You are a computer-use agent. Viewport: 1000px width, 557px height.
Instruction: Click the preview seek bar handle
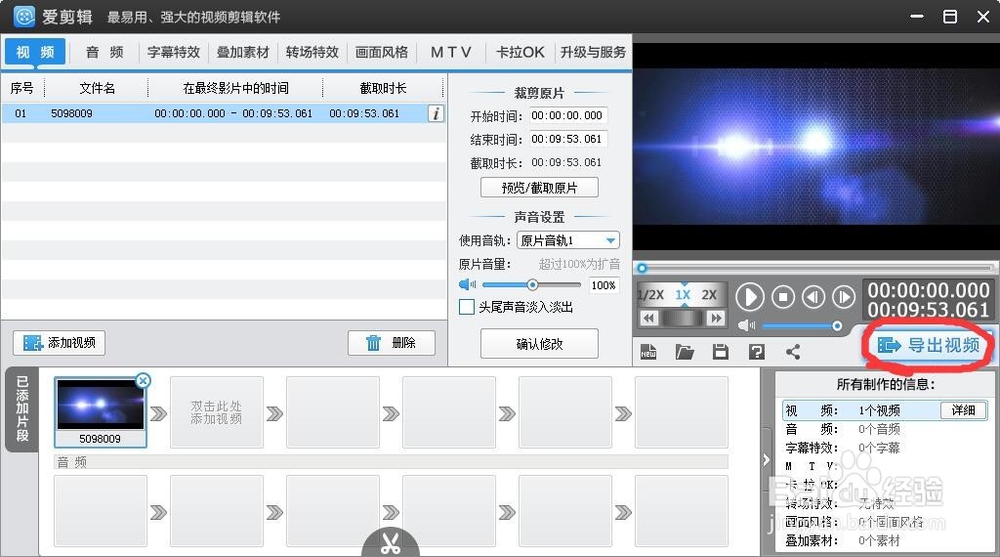642,269
